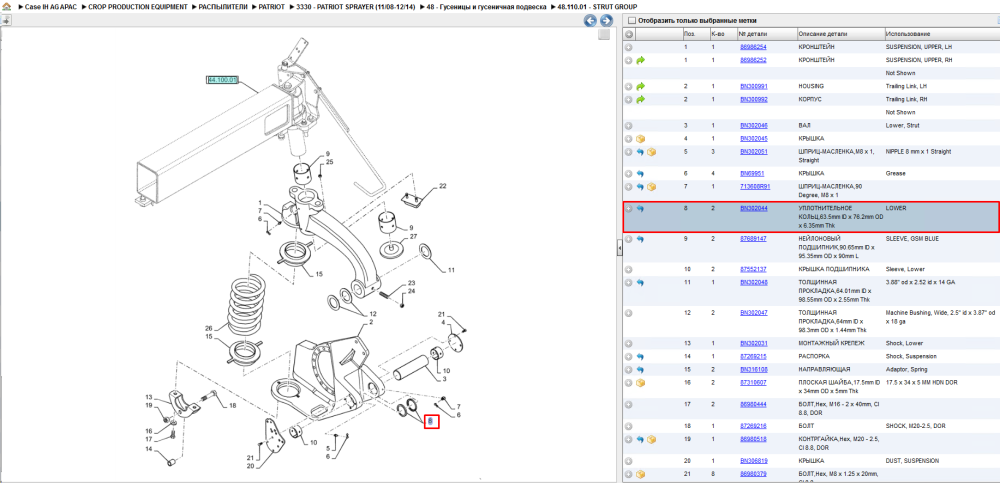Open part number link BN306819

click(x=754, y=461)
